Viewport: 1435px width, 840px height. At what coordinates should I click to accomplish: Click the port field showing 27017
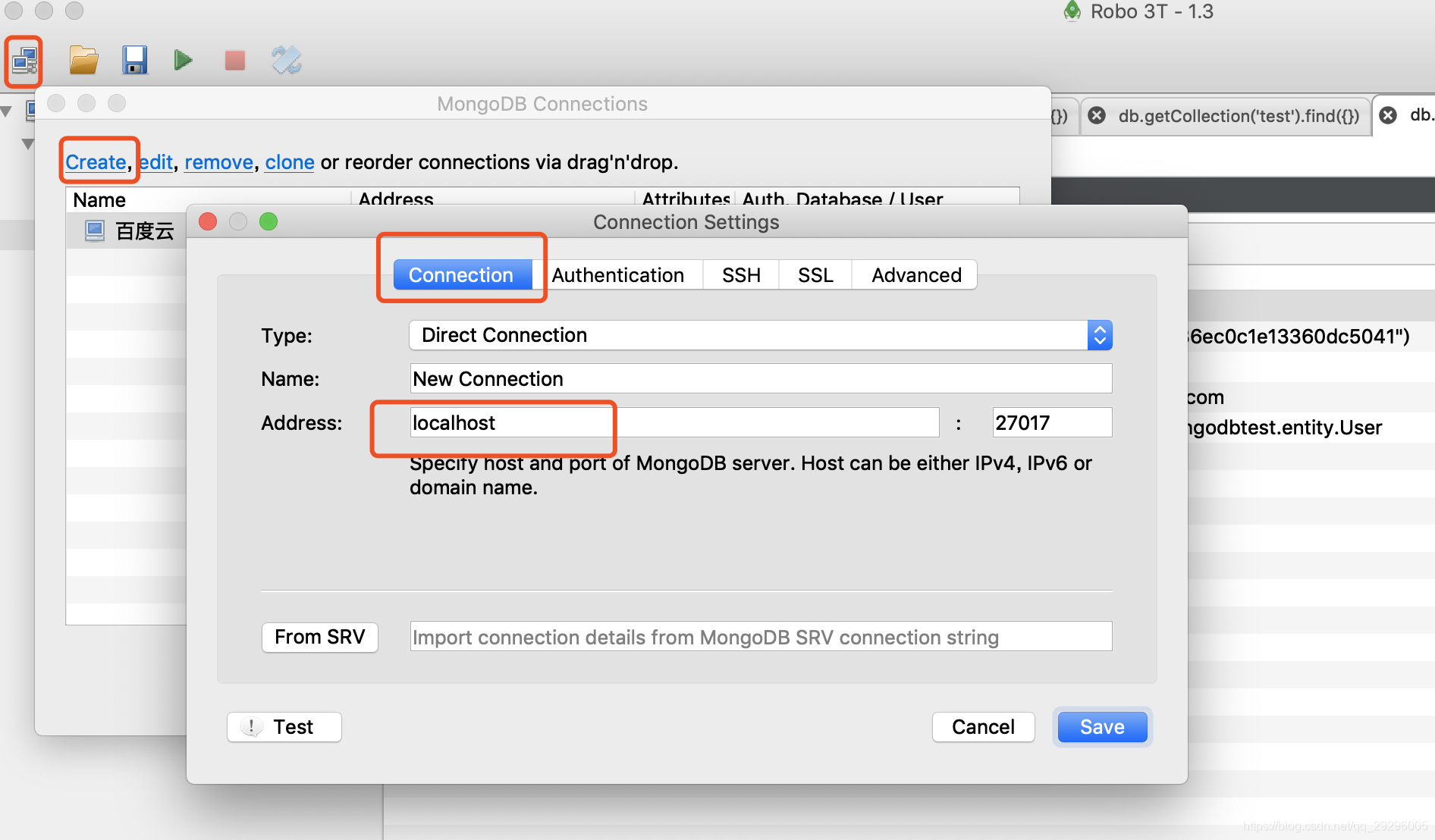[1052, 422]
